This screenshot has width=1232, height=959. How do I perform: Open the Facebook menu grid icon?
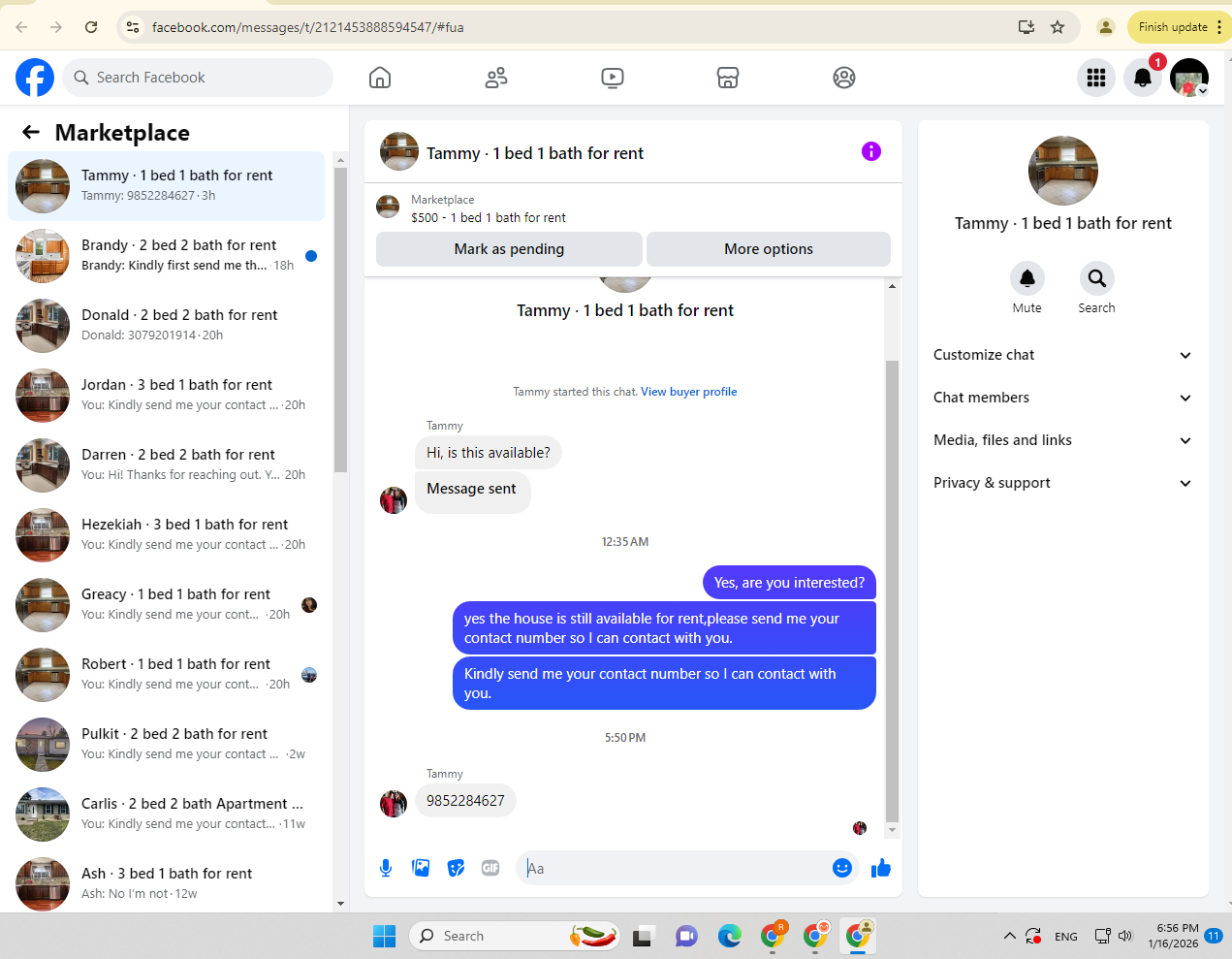(x=1096, y=78)
